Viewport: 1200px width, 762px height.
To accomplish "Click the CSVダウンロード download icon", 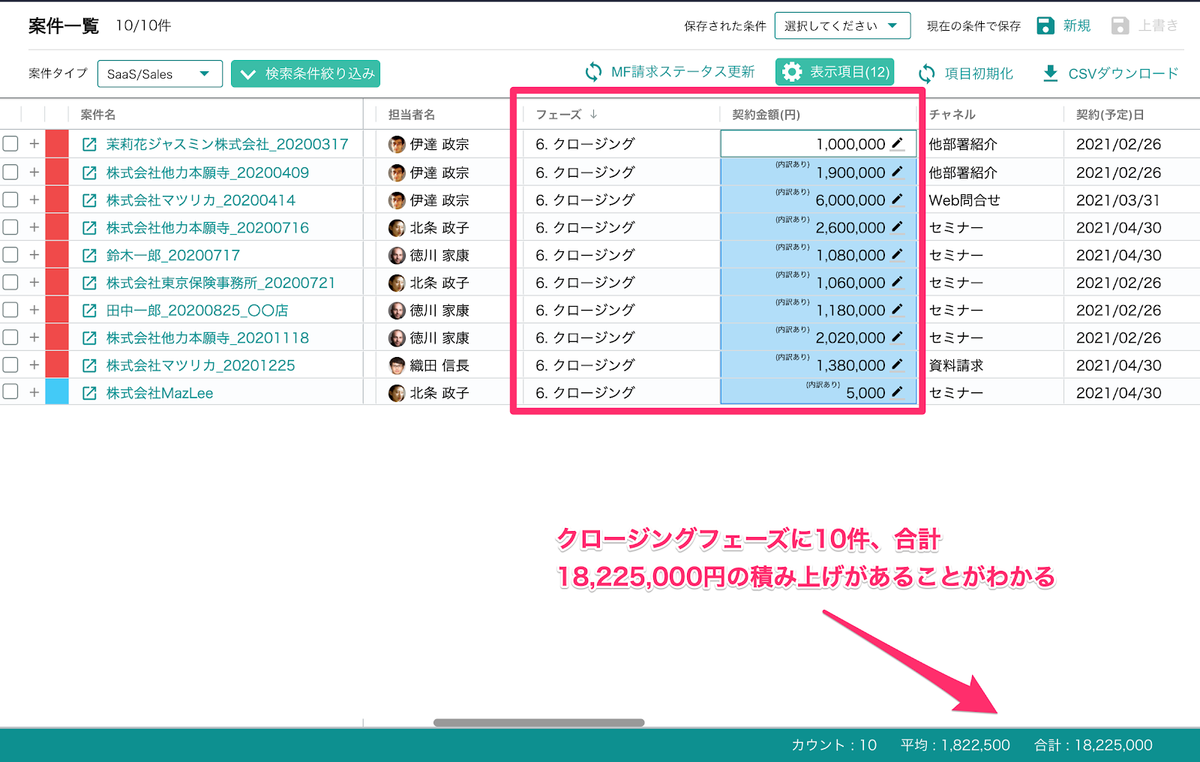I will point(1050,73).
